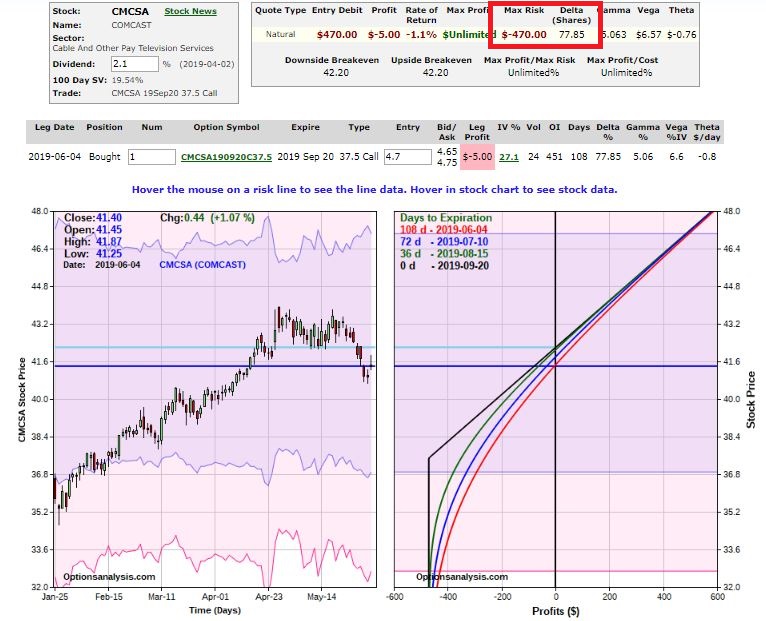Click the Leg Profit cell showing $-5.00

(477, 157)
